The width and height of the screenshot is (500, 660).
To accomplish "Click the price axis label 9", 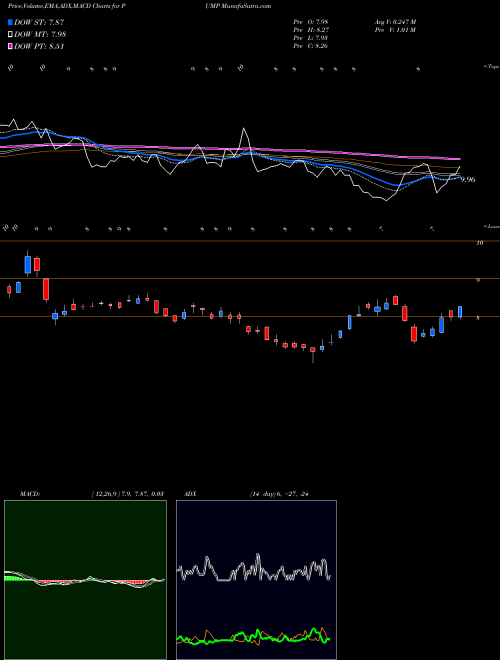I will click(x=478, y=280).
